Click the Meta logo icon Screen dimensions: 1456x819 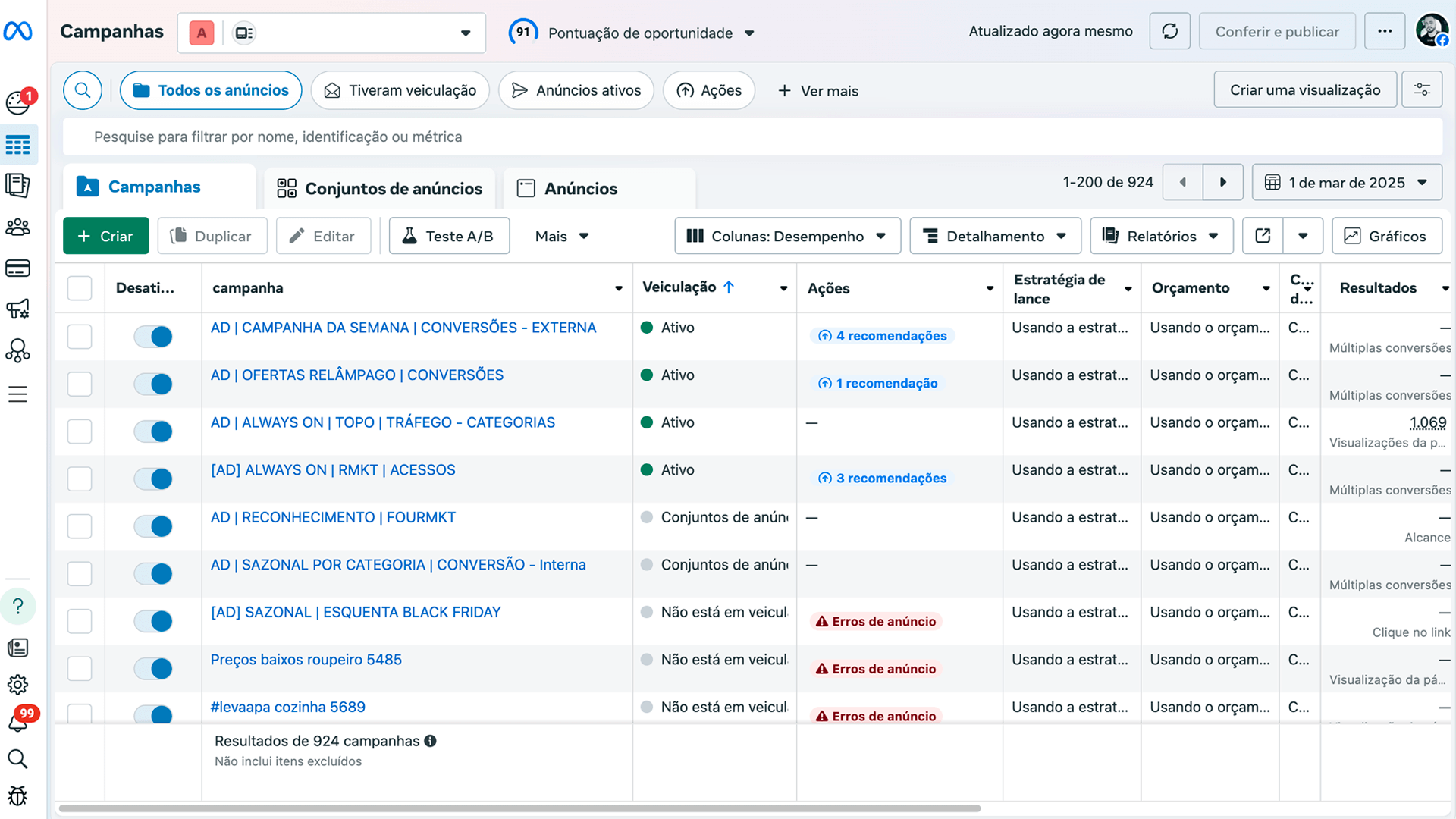pos(18,31)
